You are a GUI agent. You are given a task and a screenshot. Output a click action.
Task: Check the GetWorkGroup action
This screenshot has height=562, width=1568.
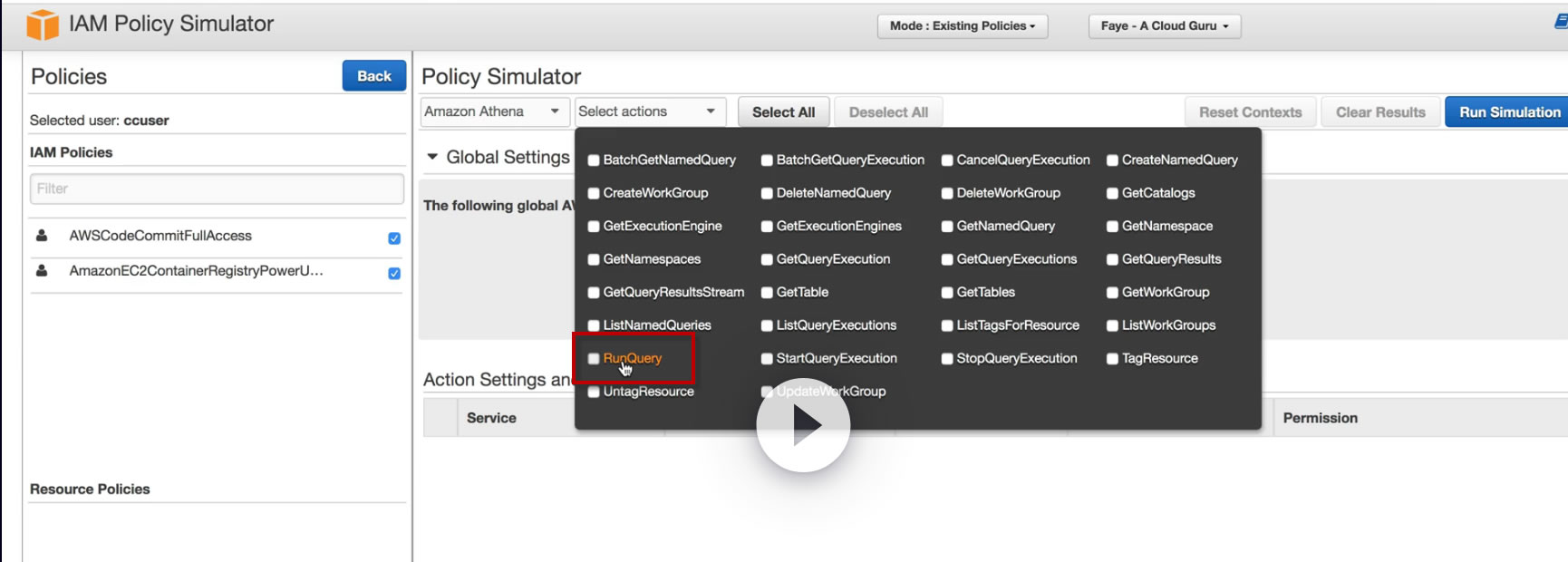click(x=1112, y=293)
